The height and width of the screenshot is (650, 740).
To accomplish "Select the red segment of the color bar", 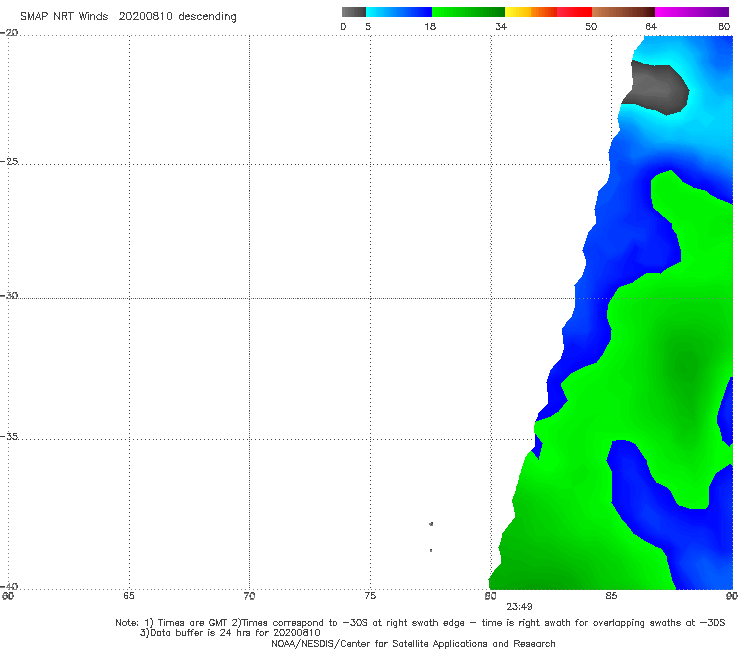I will (x=574, y=12).
